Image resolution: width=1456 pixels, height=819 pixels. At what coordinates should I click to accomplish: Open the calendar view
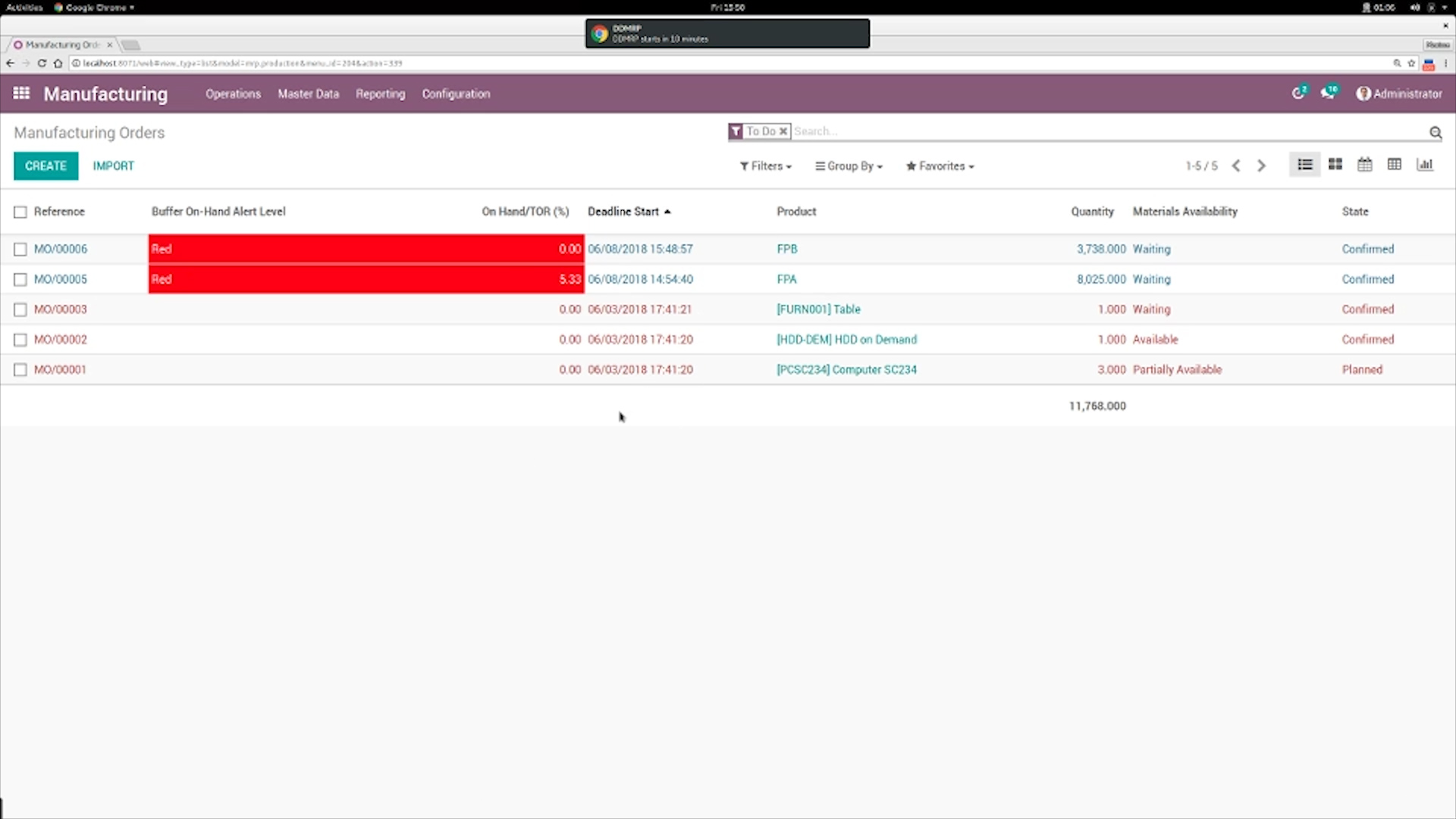pos(1364,164)
